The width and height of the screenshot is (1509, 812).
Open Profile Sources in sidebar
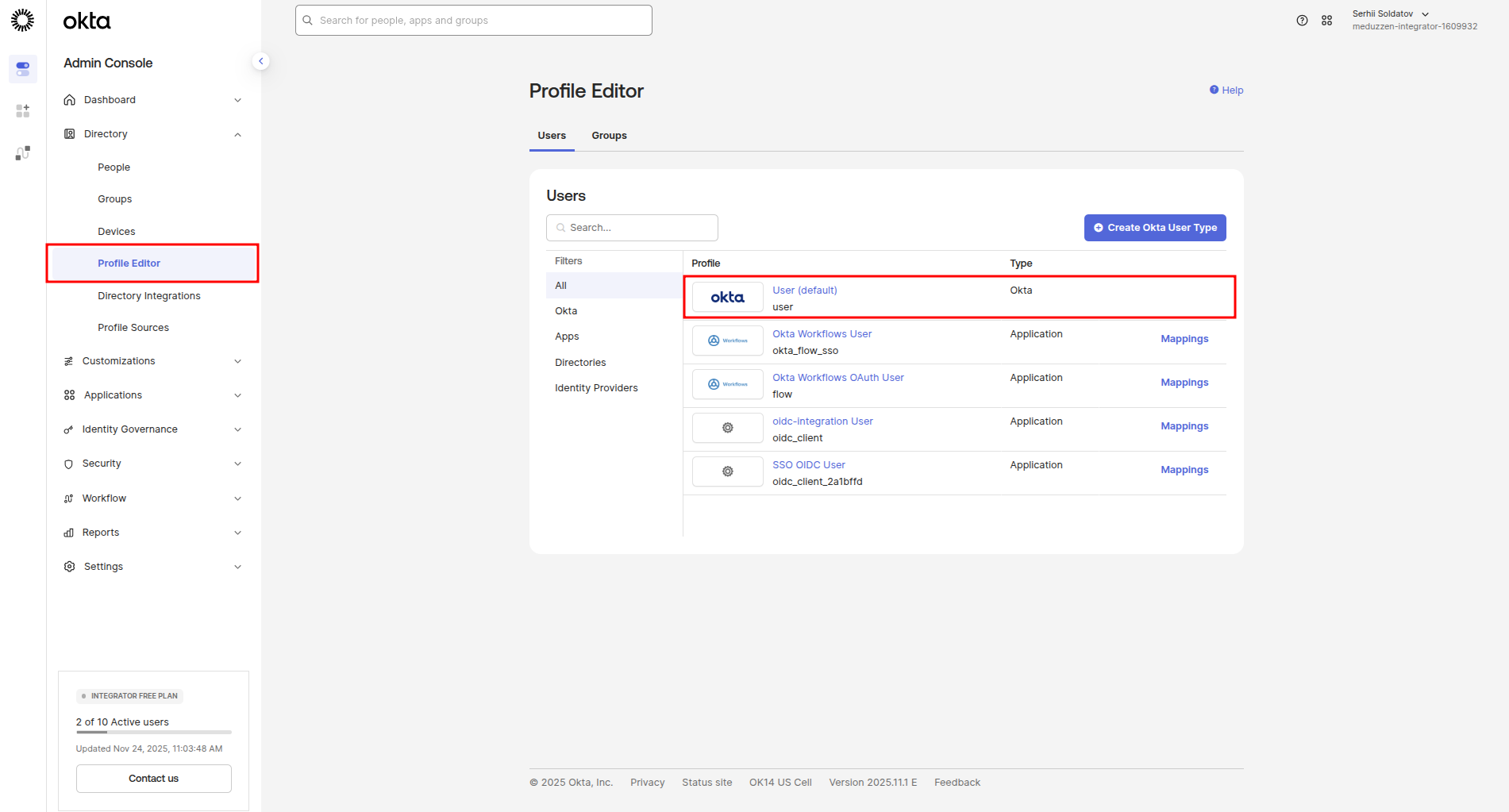(133, 328)
